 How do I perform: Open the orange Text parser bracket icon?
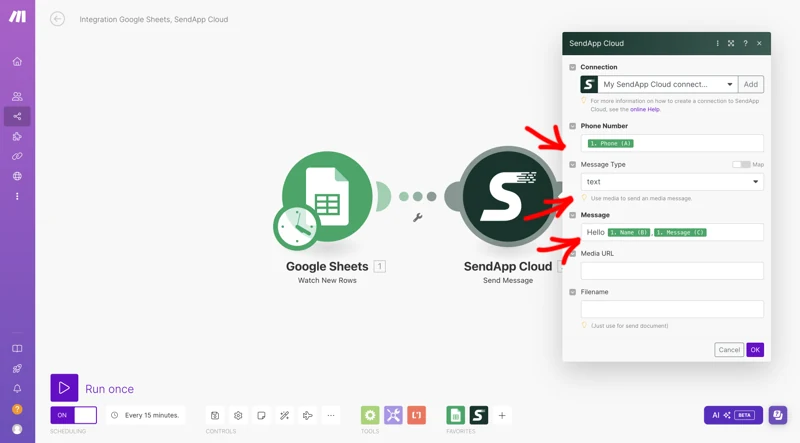(416, 415)
